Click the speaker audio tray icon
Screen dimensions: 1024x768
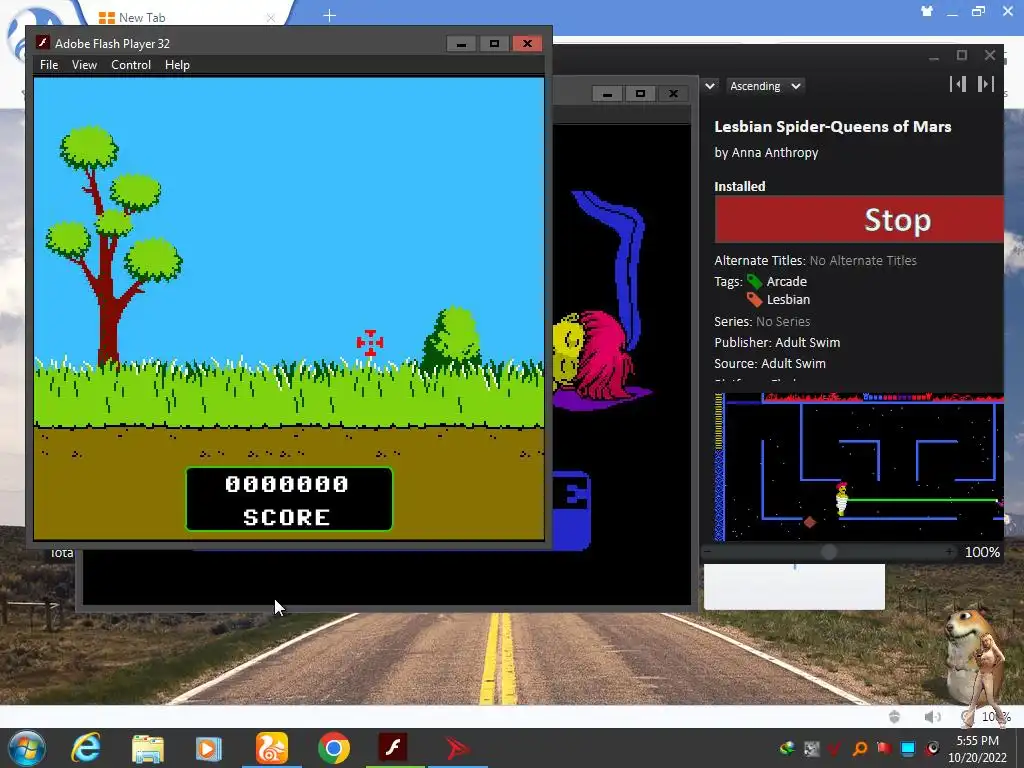(933, 748)
